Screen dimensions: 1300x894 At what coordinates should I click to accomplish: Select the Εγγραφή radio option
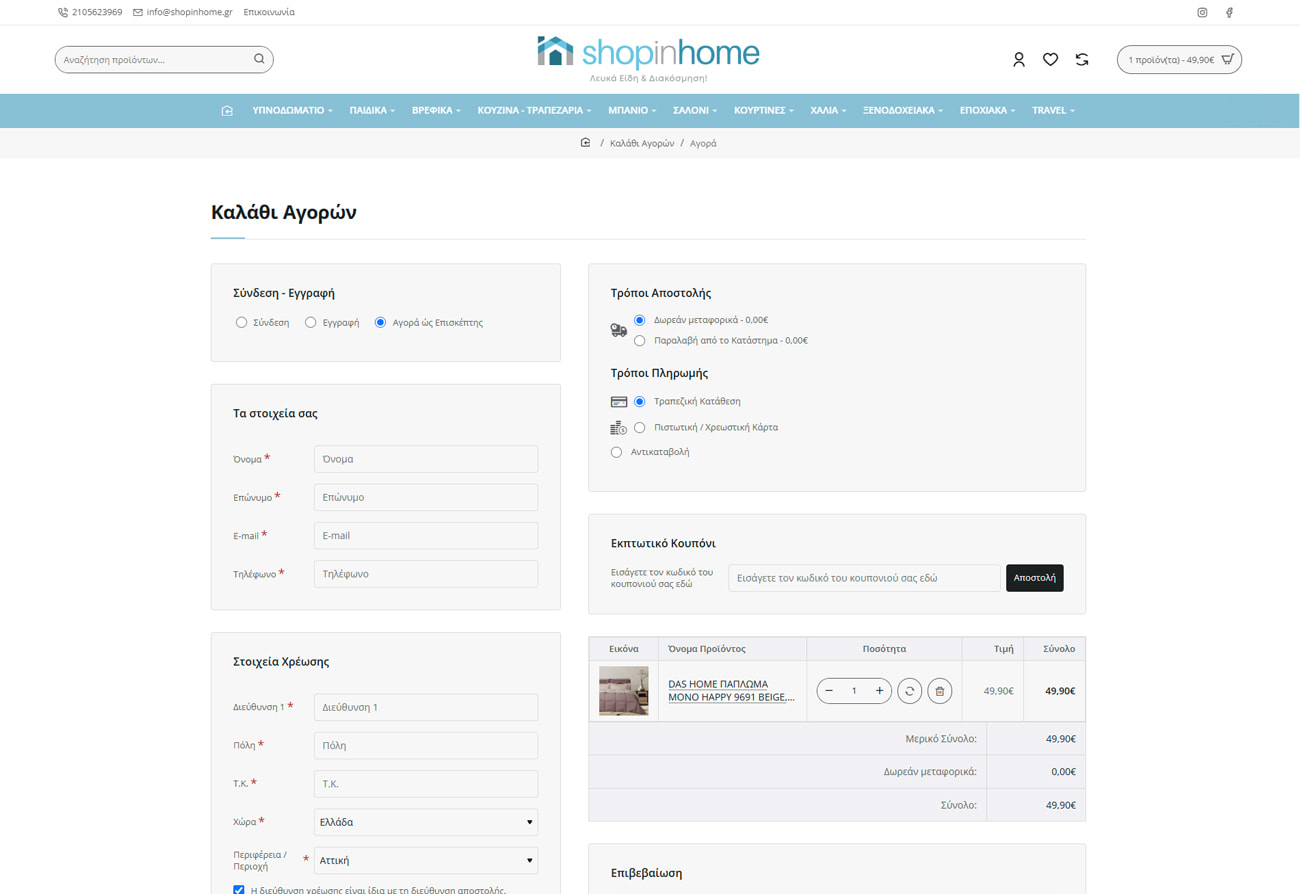tap(311, 323)
